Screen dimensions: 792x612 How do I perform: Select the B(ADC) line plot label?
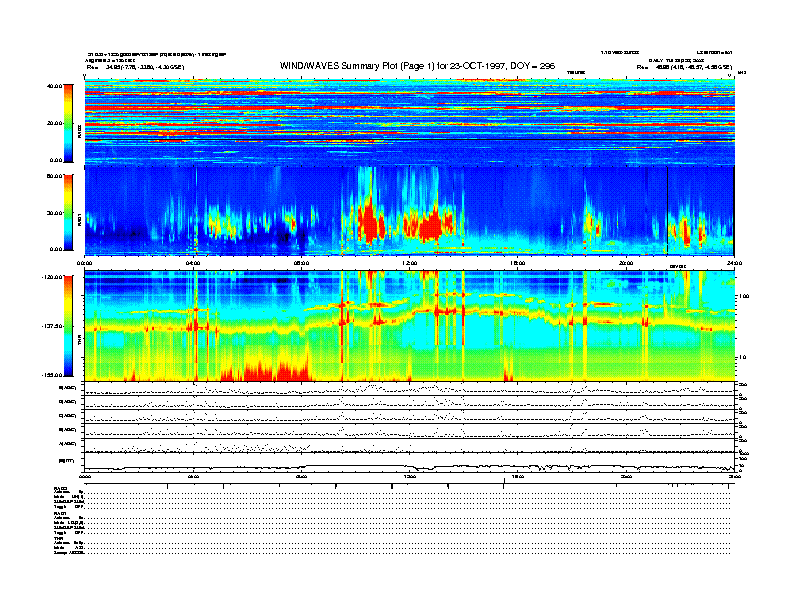coord(68,430)
